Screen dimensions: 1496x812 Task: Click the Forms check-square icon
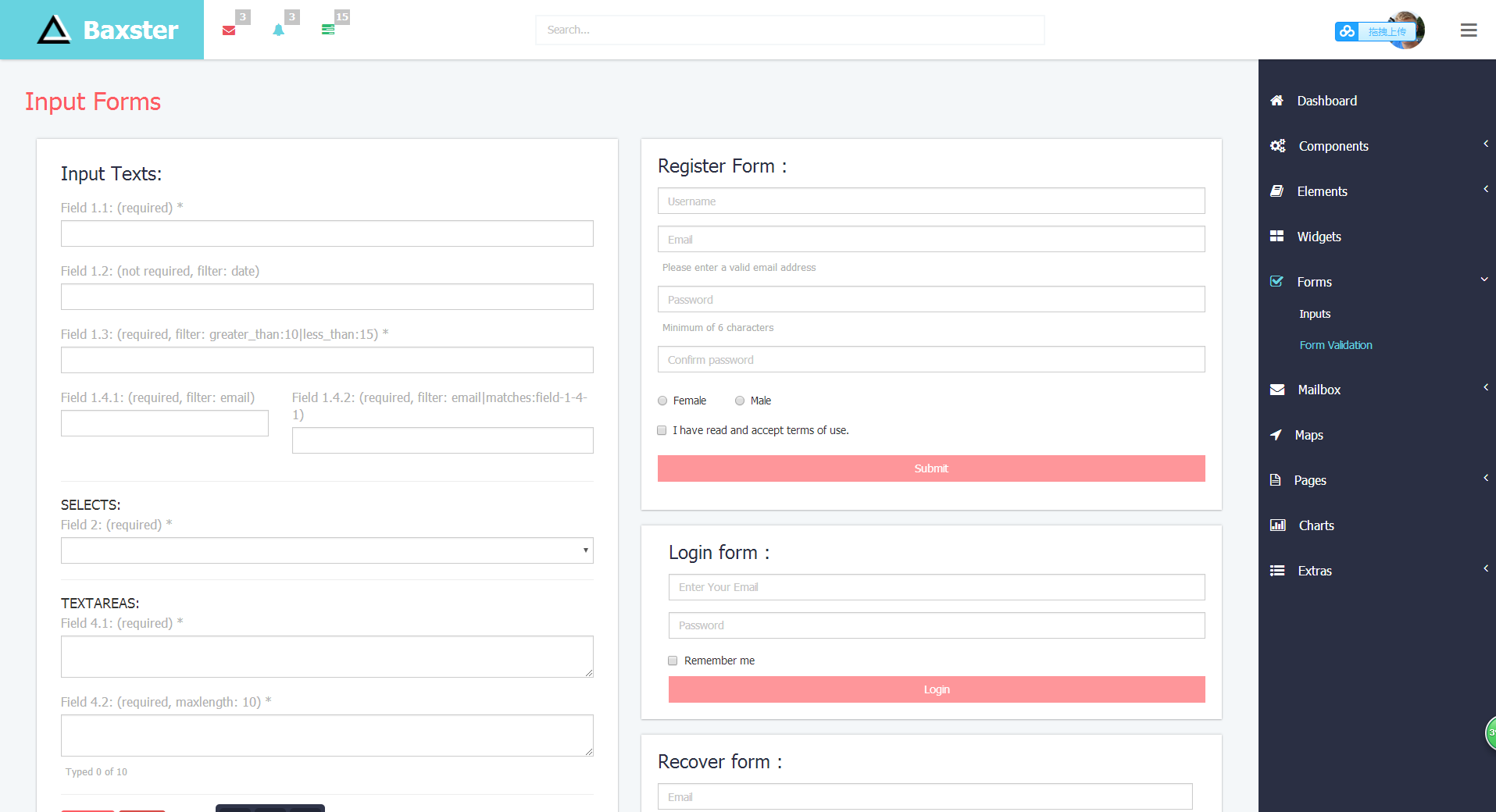click(x=1277, y=282)
